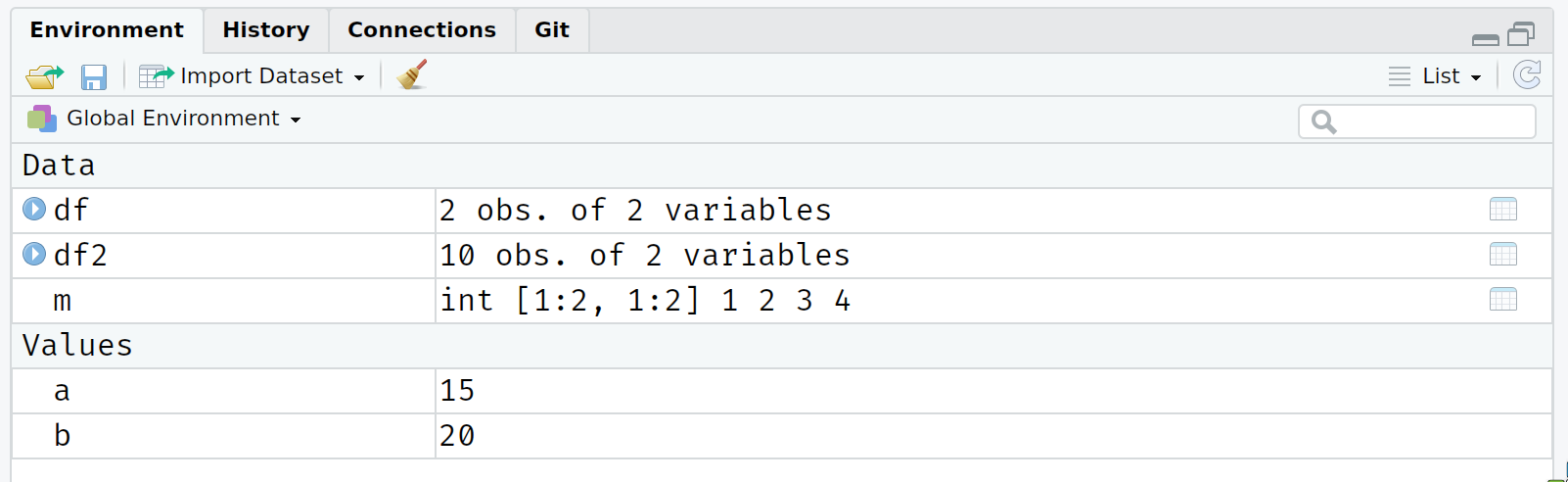Screen dimensions: 1568x482
Task: Open the load workspace folder icon
Action: (45, 76)
